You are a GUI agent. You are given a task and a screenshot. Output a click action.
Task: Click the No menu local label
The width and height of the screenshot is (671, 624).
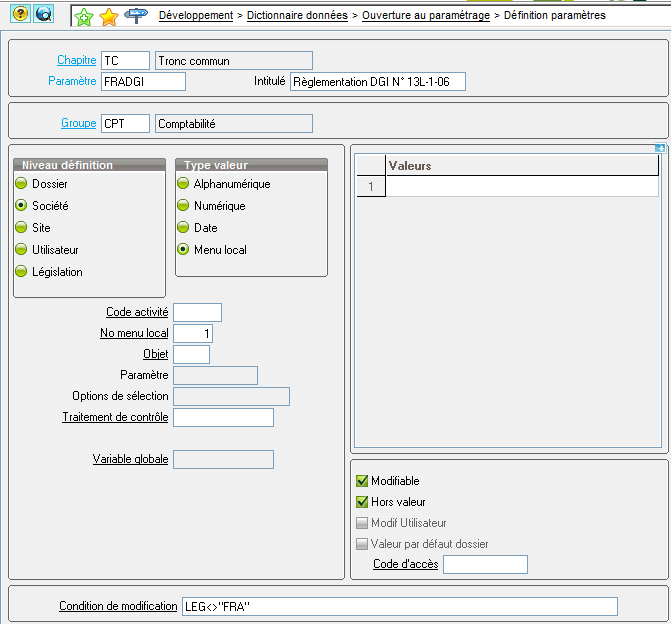coord(134,333)
